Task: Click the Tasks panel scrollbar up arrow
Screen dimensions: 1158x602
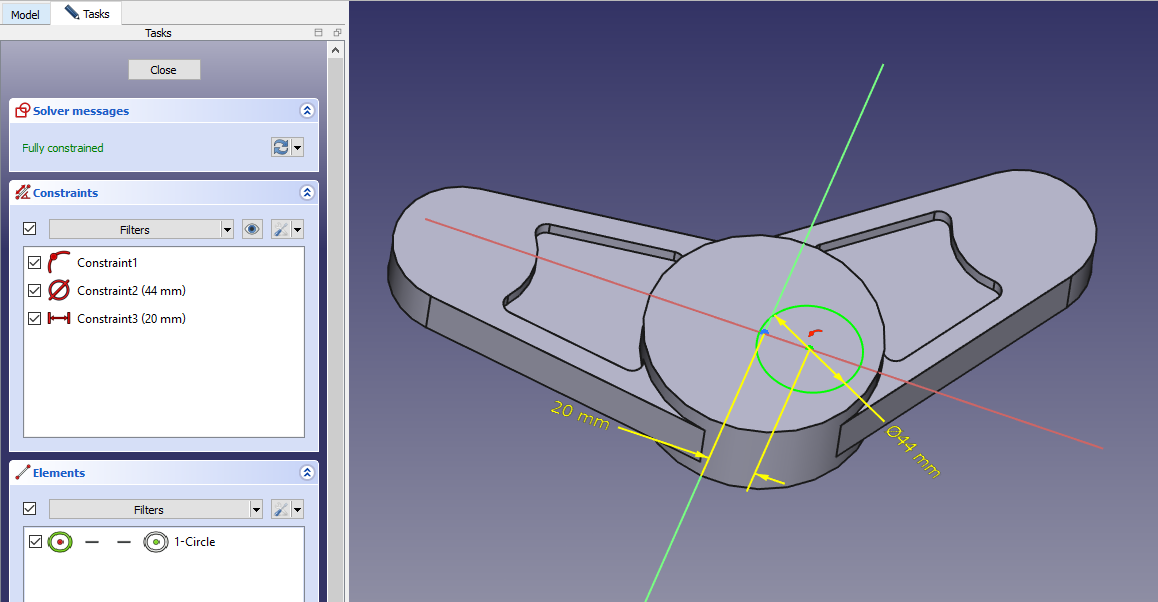Action: [x=336, y=49]
